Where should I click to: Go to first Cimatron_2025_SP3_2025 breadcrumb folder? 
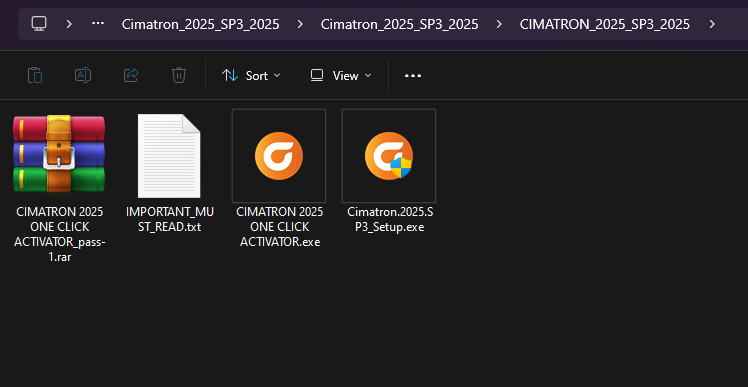pos(200,24)
